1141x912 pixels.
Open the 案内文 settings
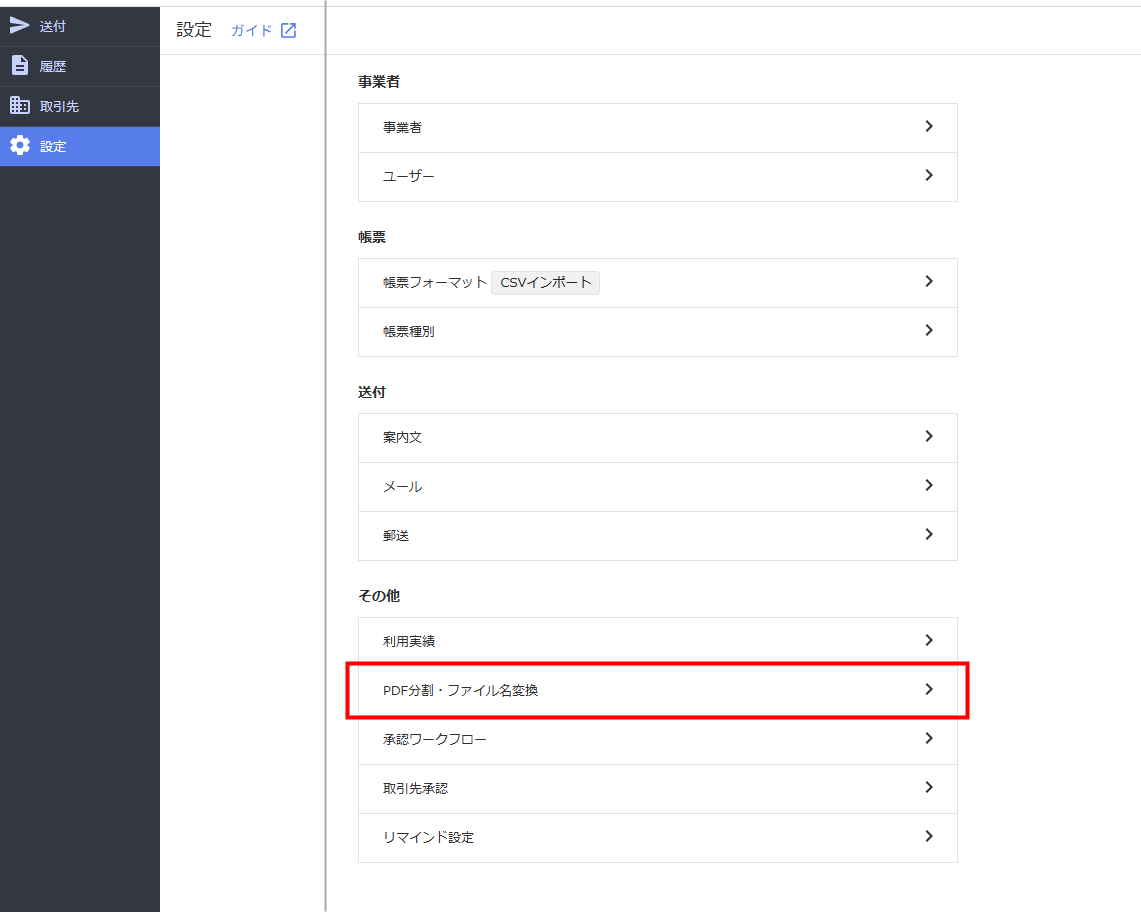tap(403, 438)
